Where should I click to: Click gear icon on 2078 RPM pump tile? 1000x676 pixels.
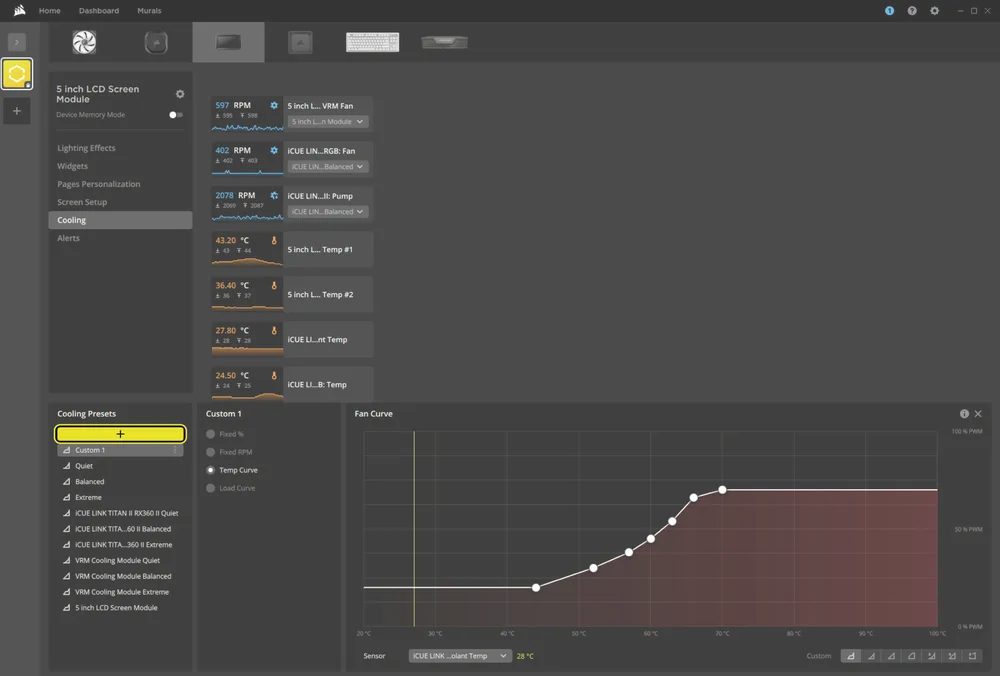tap(274, 195)
